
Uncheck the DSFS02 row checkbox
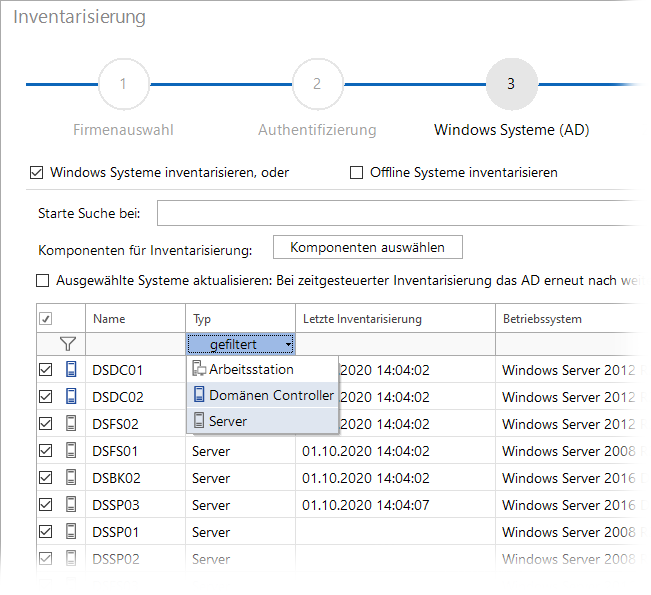45,424
